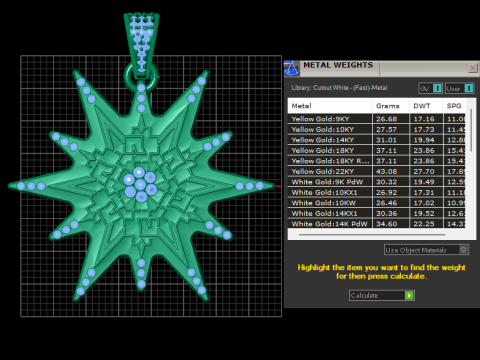
Task: Select the White Gold:14K PdW row
Action: (377, 224)
